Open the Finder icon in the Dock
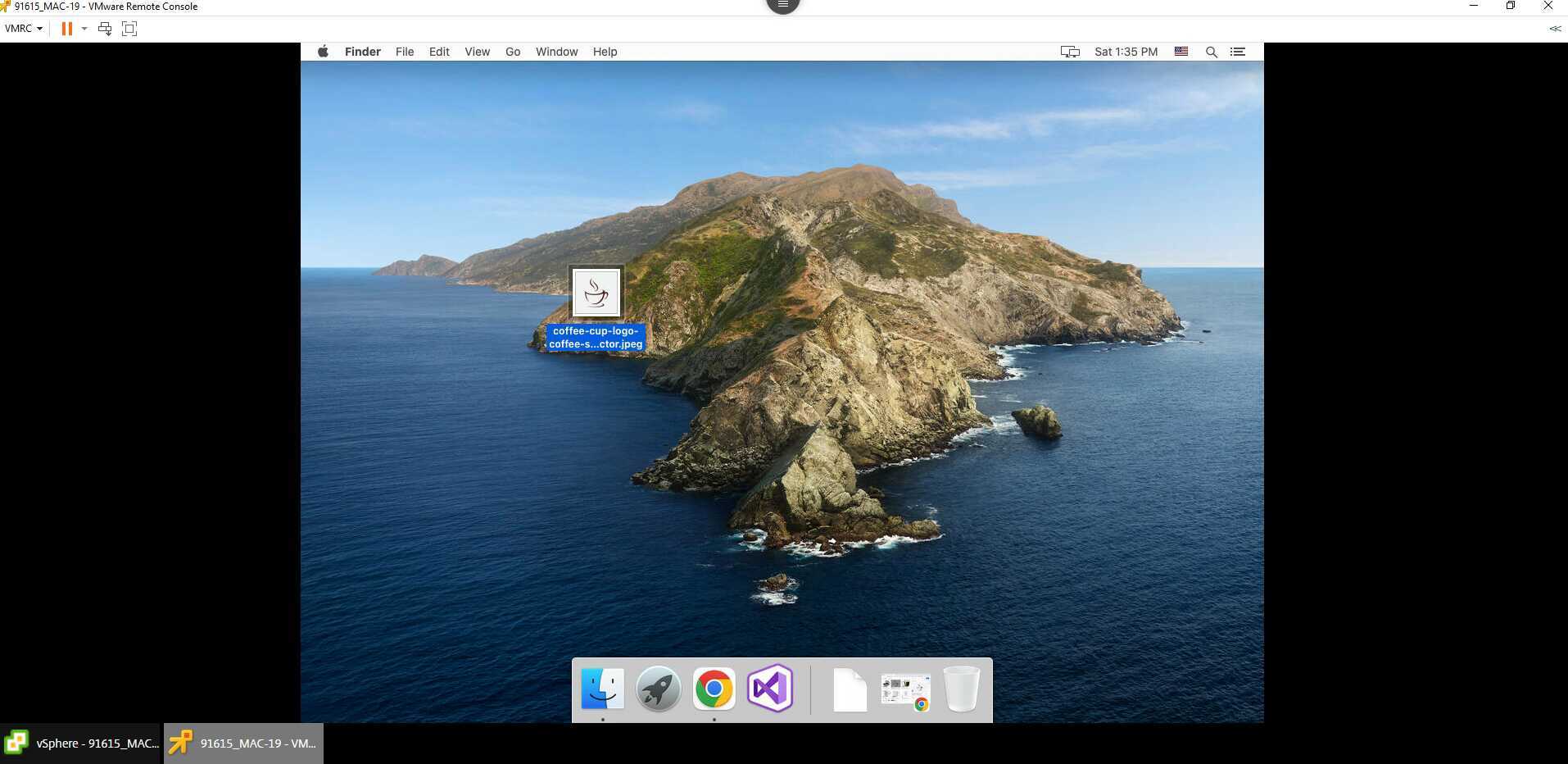The image size is (1568, 764). tap(603, 689)
